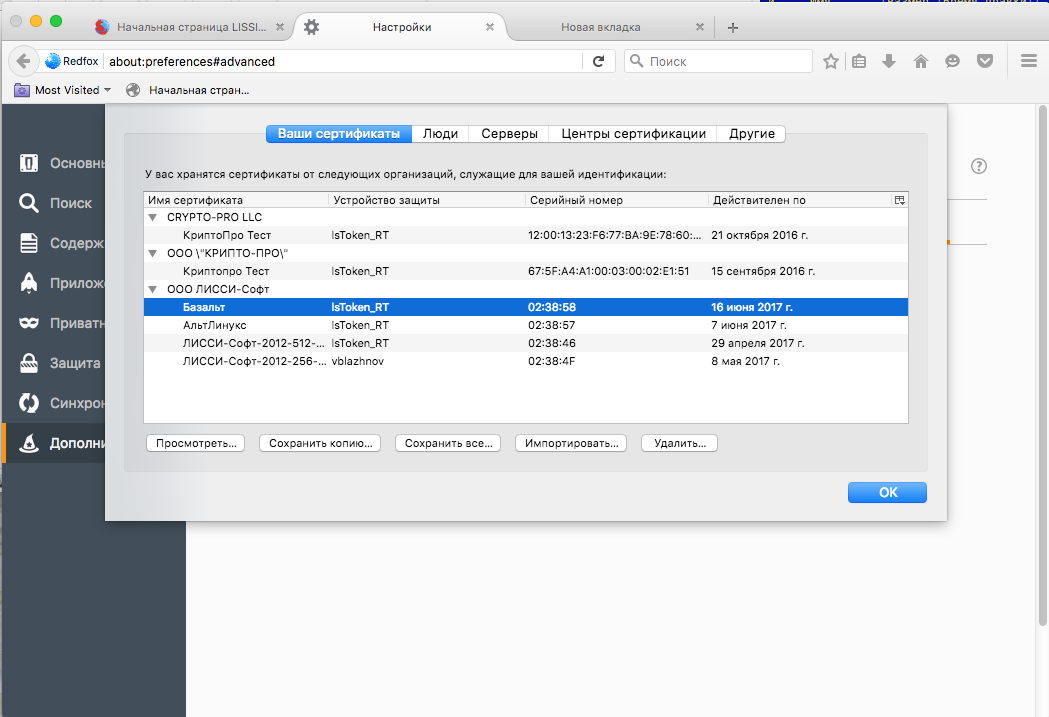Click the Просмотреть button

(195, 443)
